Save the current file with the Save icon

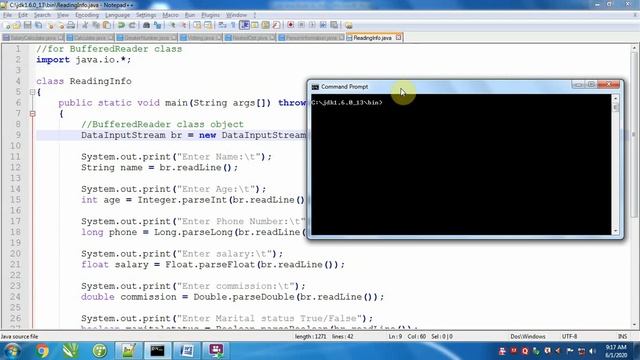(27, 25)
